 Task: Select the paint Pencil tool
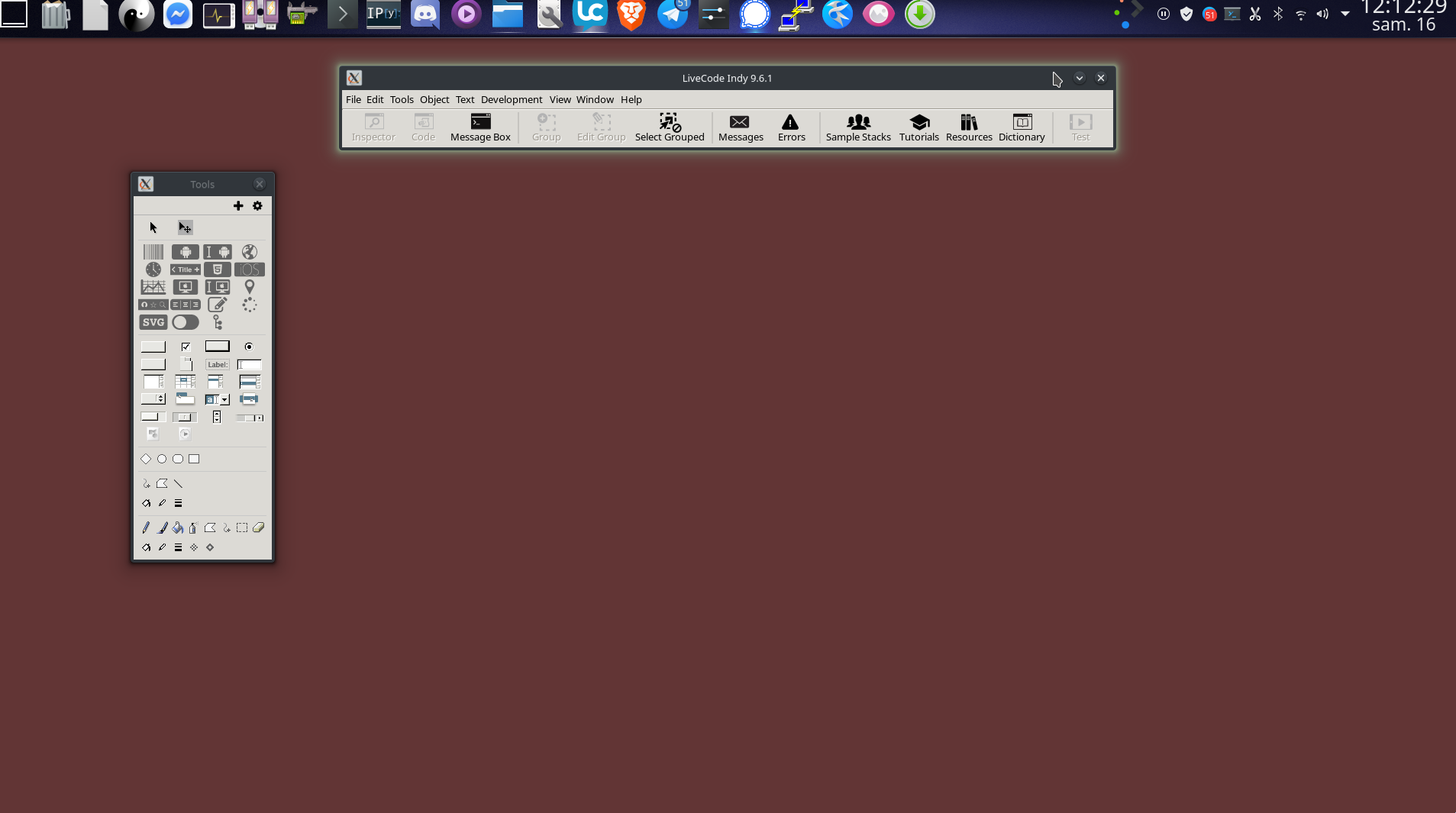146,527
